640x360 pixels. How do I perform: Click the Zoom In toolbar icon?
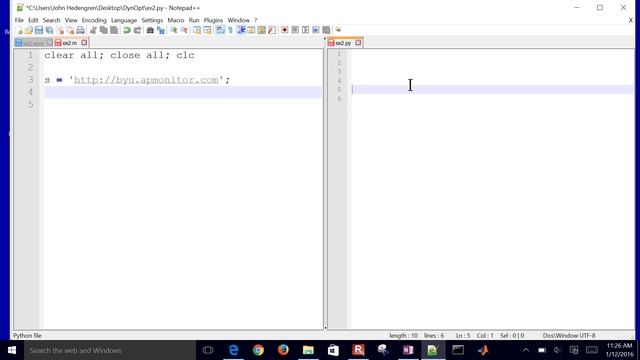pos(174,30)
